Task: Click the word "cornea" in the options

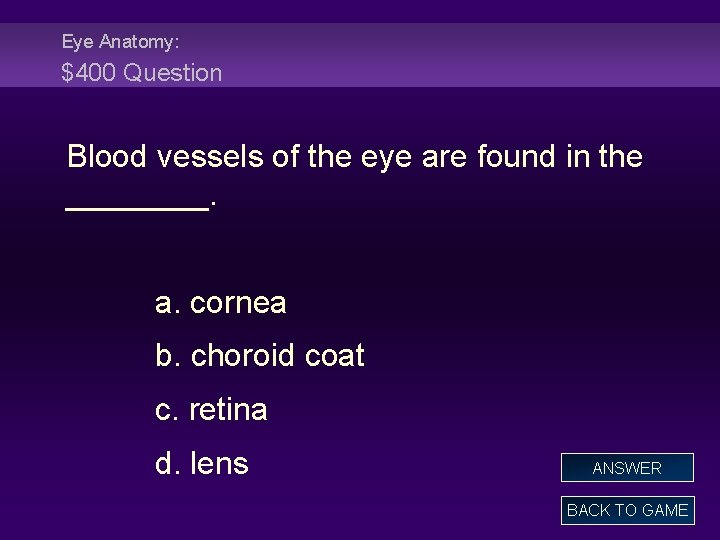Action: point(238,303)
